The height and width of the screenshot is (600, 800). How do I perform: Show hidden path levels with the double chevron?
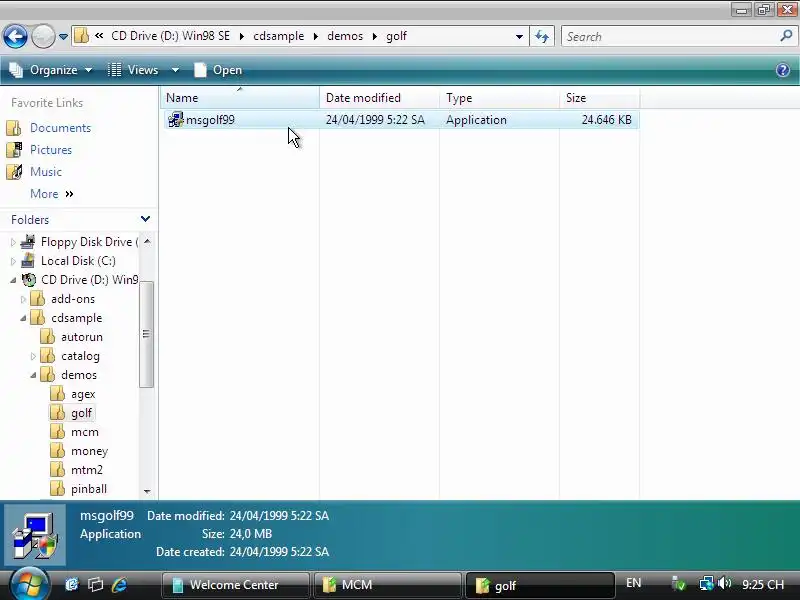(99, 36)
